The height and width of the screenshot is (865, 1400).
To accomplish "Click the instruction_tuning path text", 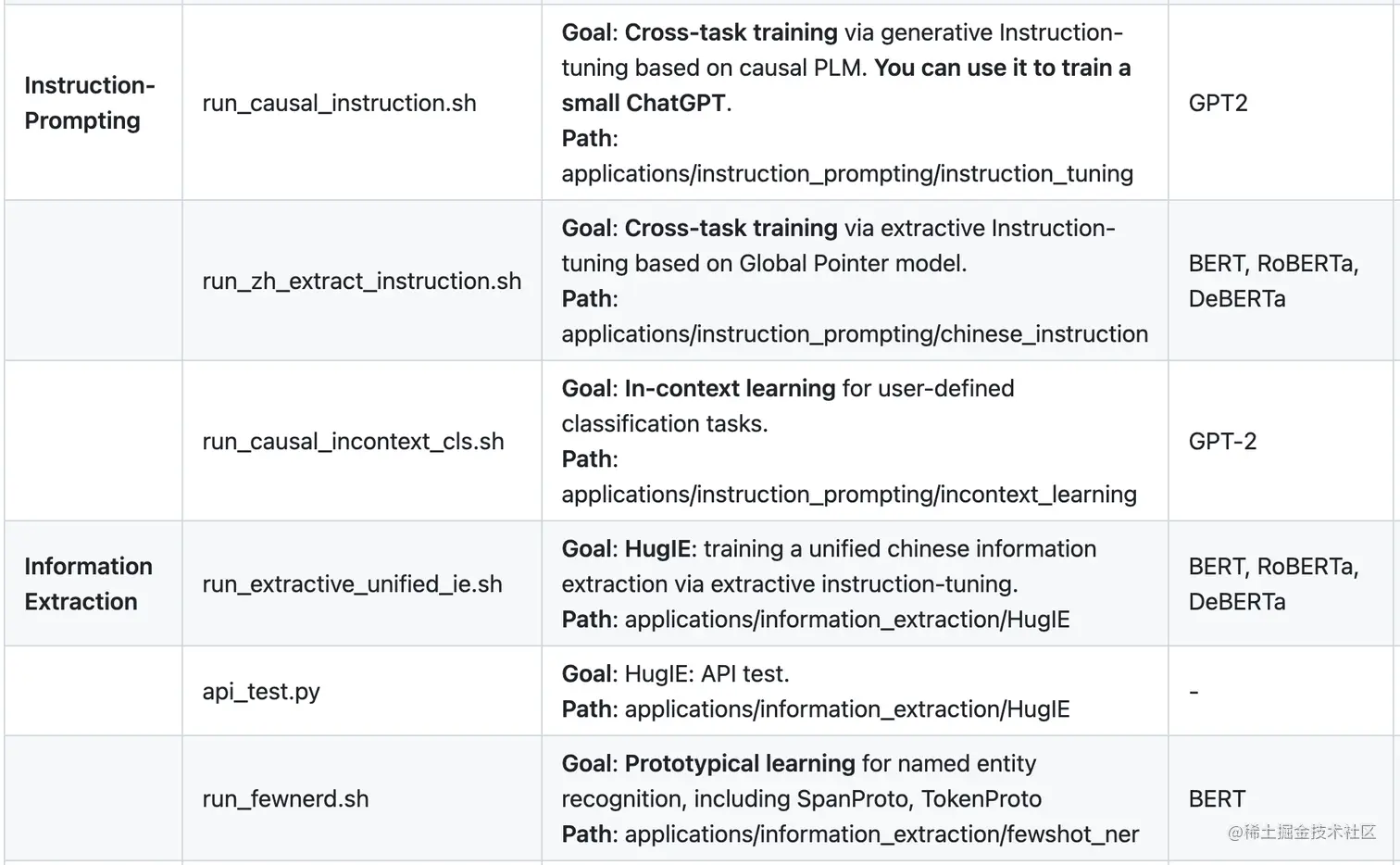I will pos(846,173).
